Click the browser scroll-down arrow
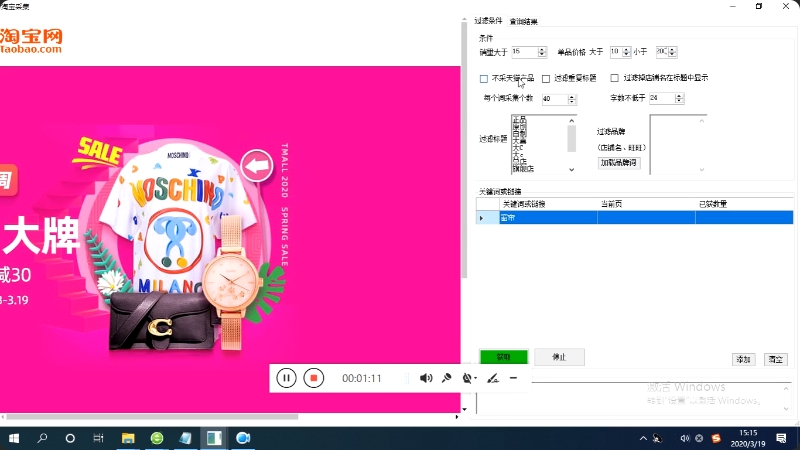Viewport: 800px width, 450px height. [x=464, y=409]
